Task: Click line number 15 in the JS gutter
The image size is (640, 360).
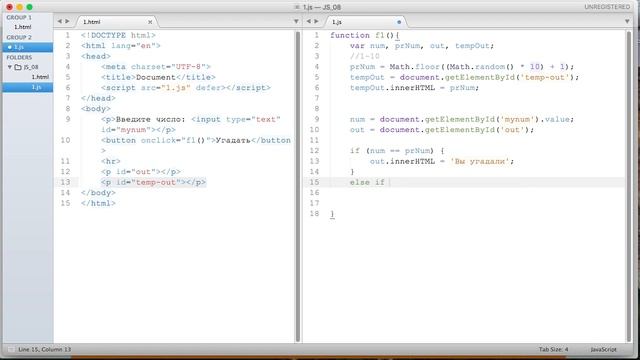Action: (x=314, y=182)
